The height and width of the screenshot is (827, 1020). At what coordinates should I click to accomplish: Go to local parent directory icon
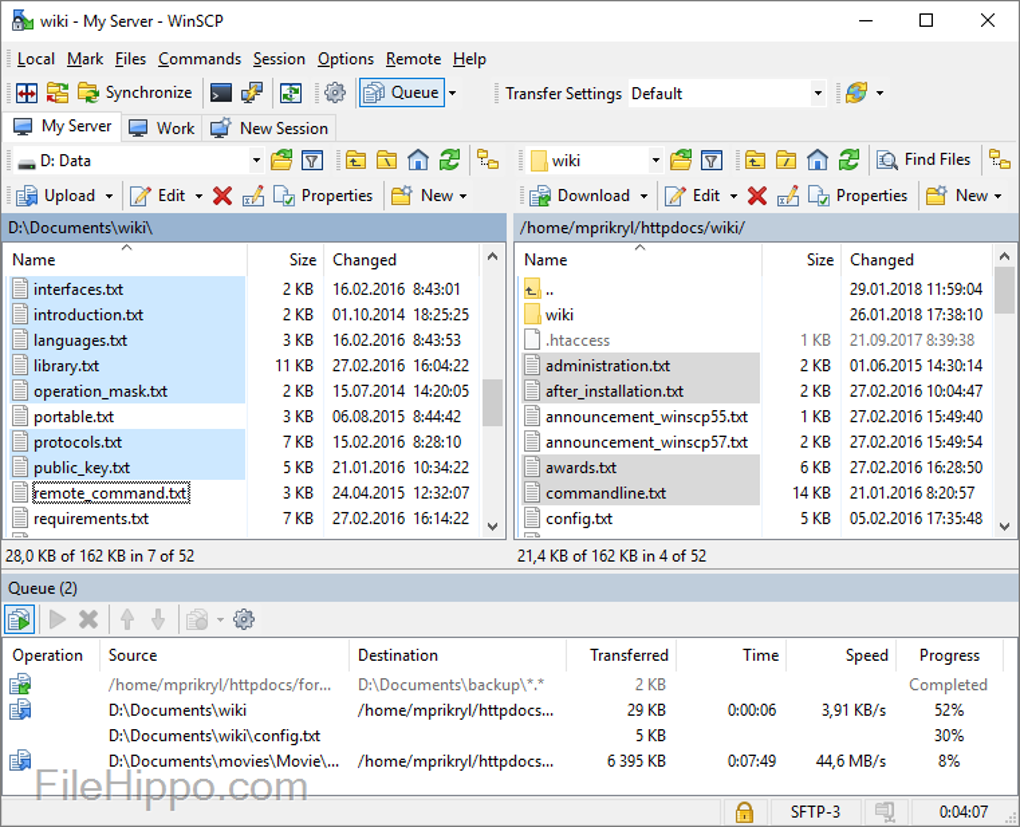click(355, 160)
